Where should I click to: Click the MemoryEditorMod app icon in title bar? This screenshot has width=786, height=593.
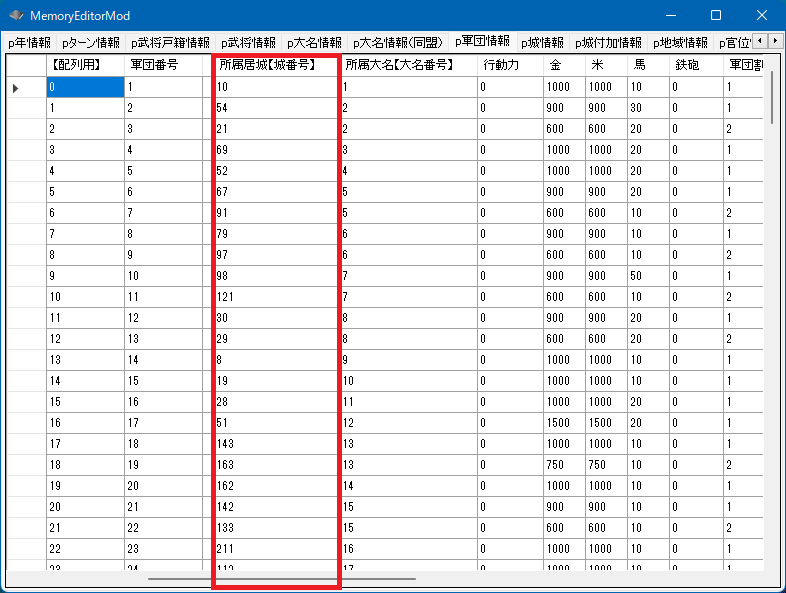16,16
